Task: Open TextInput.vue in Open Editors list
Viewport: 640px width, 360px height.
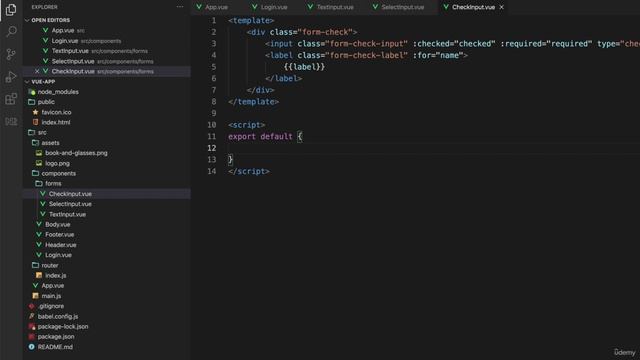Action: [x=70, y=51]
